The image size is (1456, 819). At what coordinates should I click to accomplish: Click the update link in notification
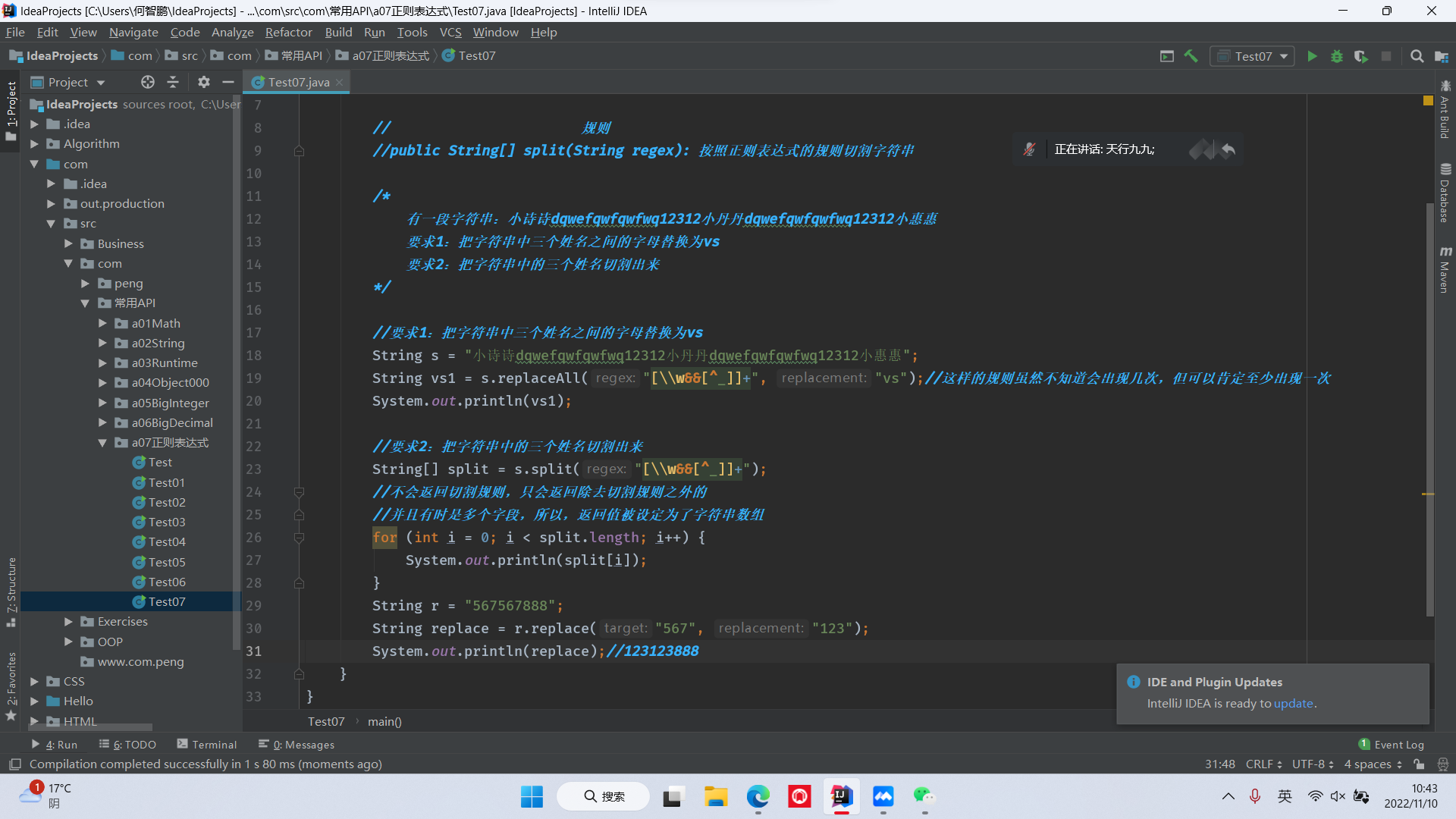1293,703
